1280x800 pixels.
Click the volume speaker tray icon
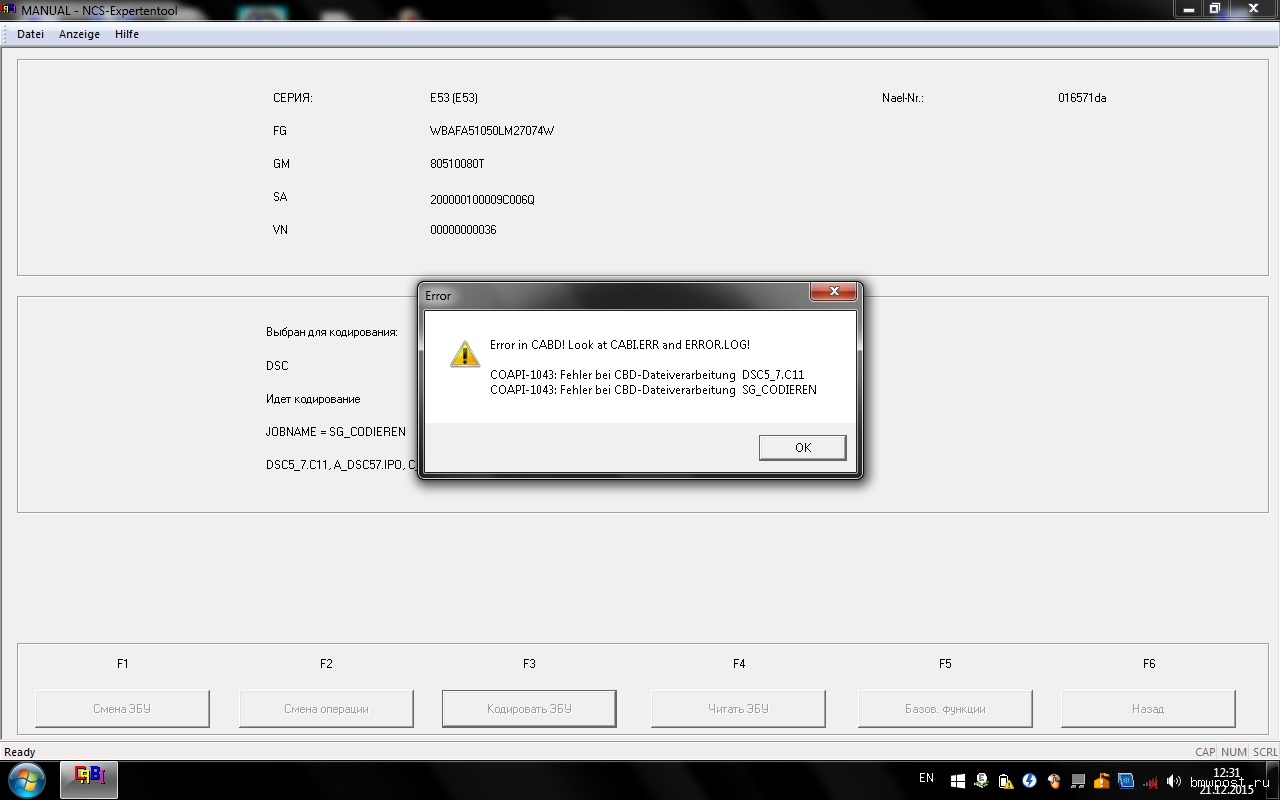coord(1173,781)
